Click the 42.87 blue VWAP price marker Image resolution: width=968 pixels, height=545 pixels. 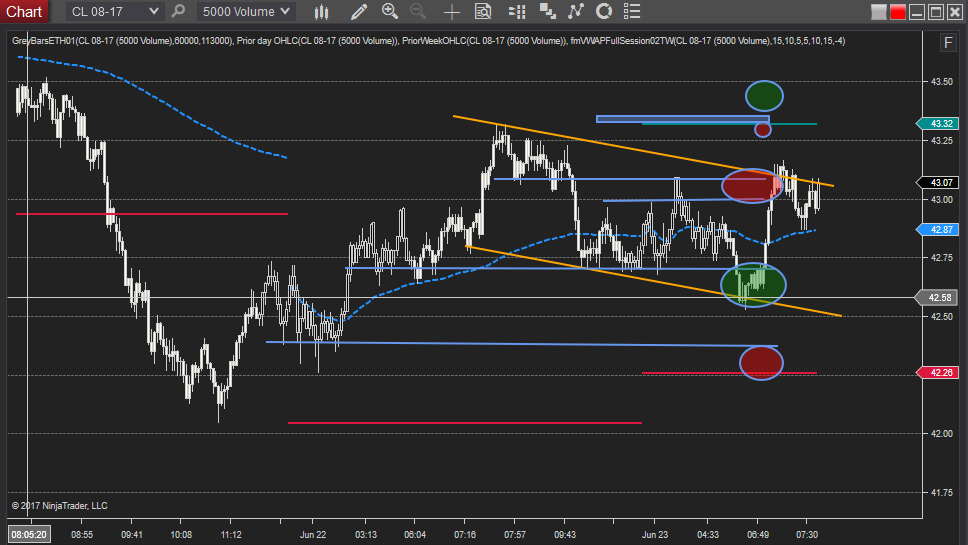(937, 230)
